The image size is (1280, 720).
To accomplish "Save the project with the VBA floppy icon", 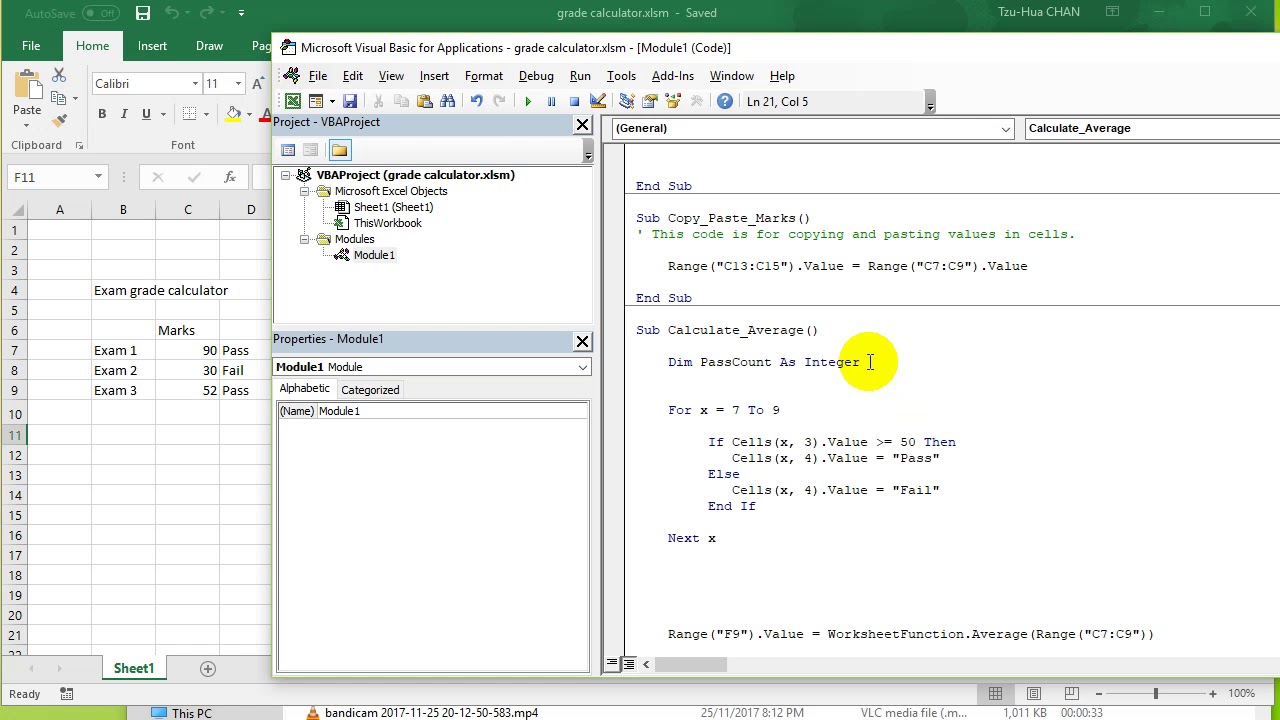I will pos(350,101).
